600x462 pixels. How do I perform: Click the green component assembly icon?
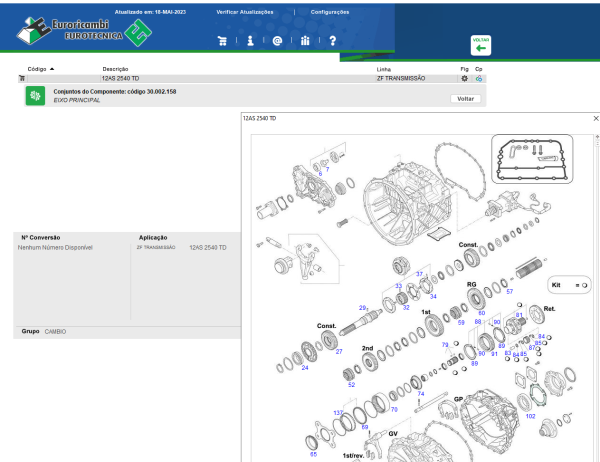pyautogui.click(x=35, y=96)
